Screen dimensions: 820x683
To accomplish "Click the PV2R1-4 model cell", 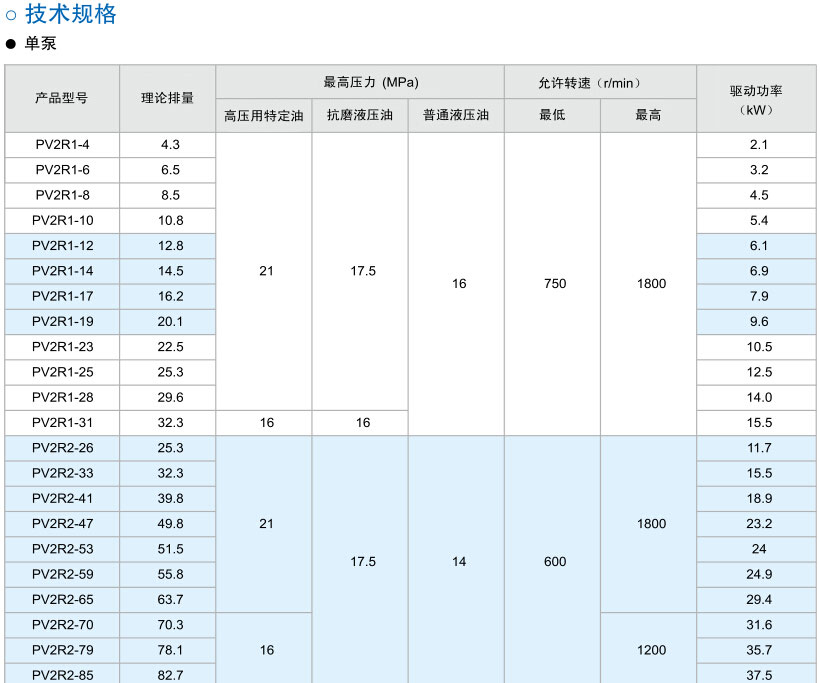I will click(x=62, y=145).
